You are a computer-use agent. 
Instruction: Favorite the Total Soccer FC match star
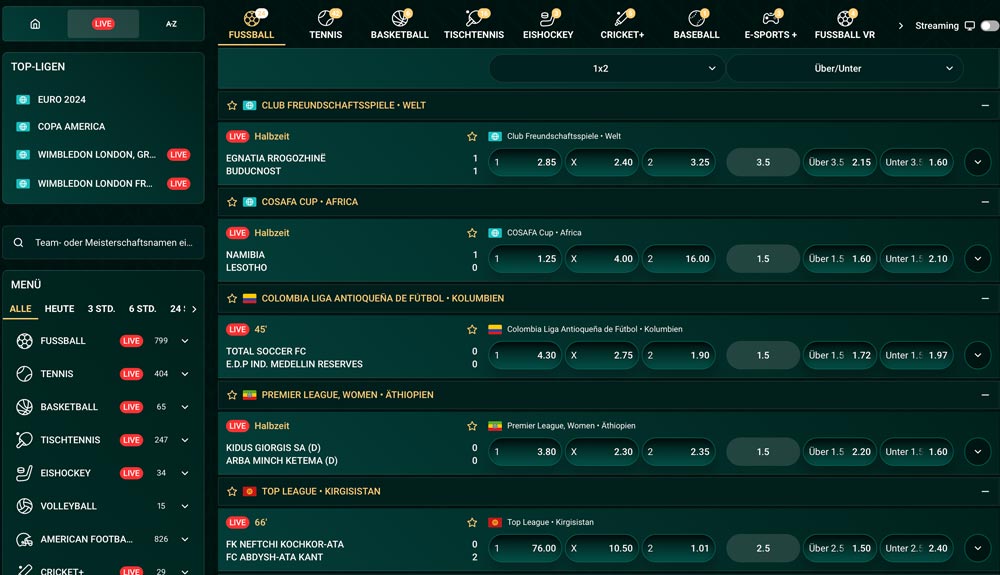click(472, 330)
